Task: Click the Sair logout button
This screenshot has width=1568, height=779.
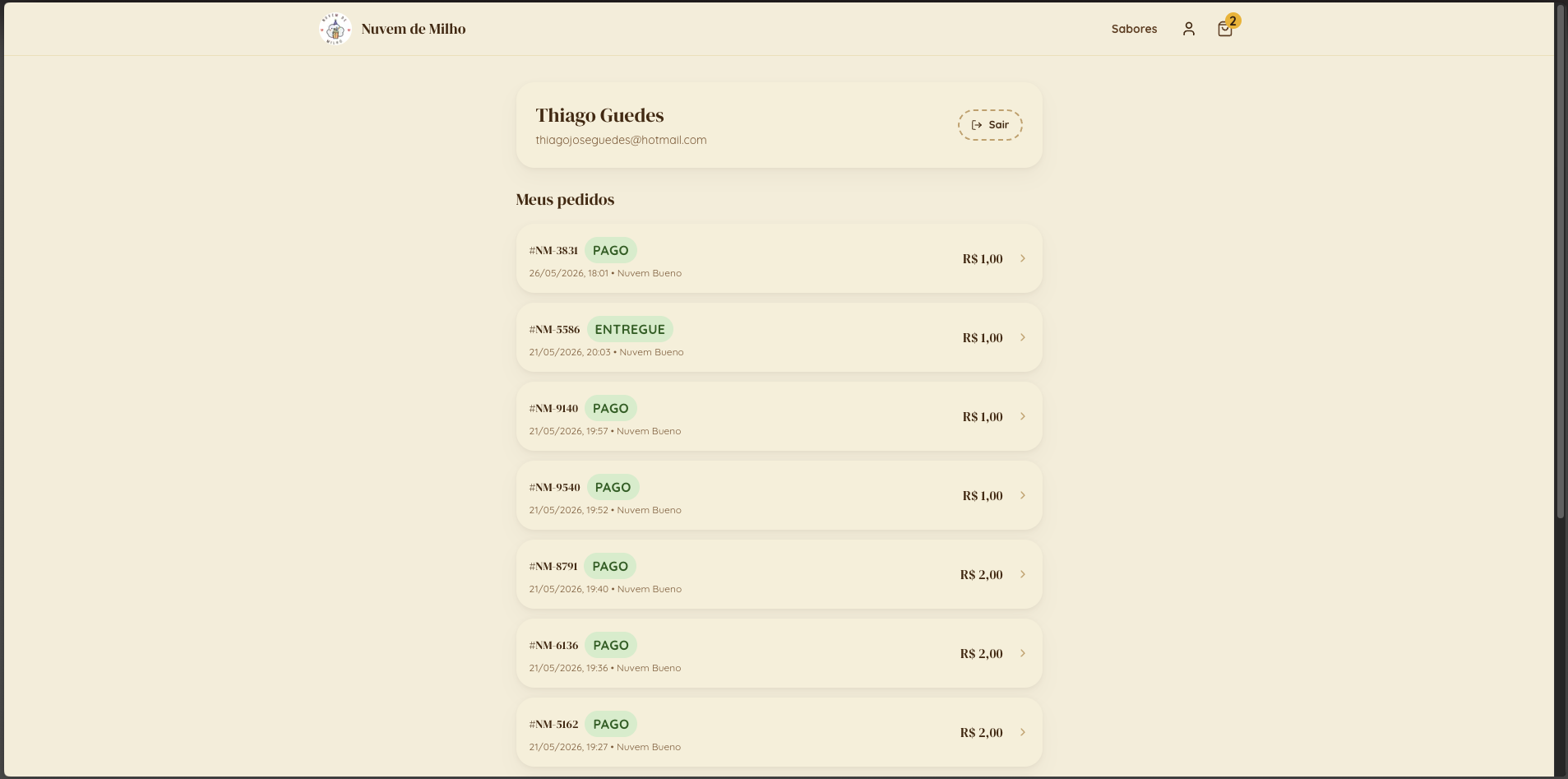Action: click(990, 125)
